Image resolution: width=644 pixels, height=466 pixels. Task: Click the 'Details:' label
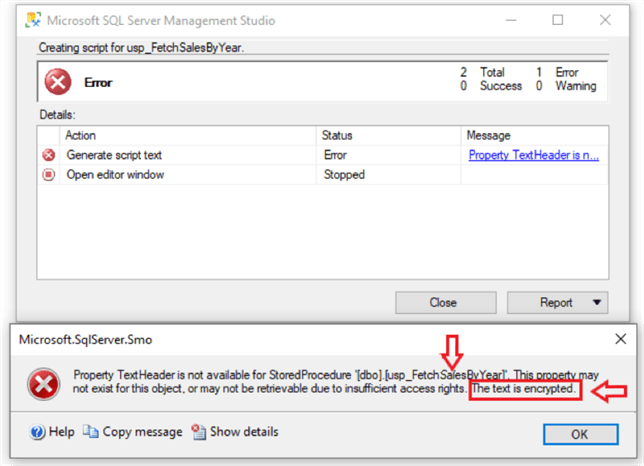(58, 115)
